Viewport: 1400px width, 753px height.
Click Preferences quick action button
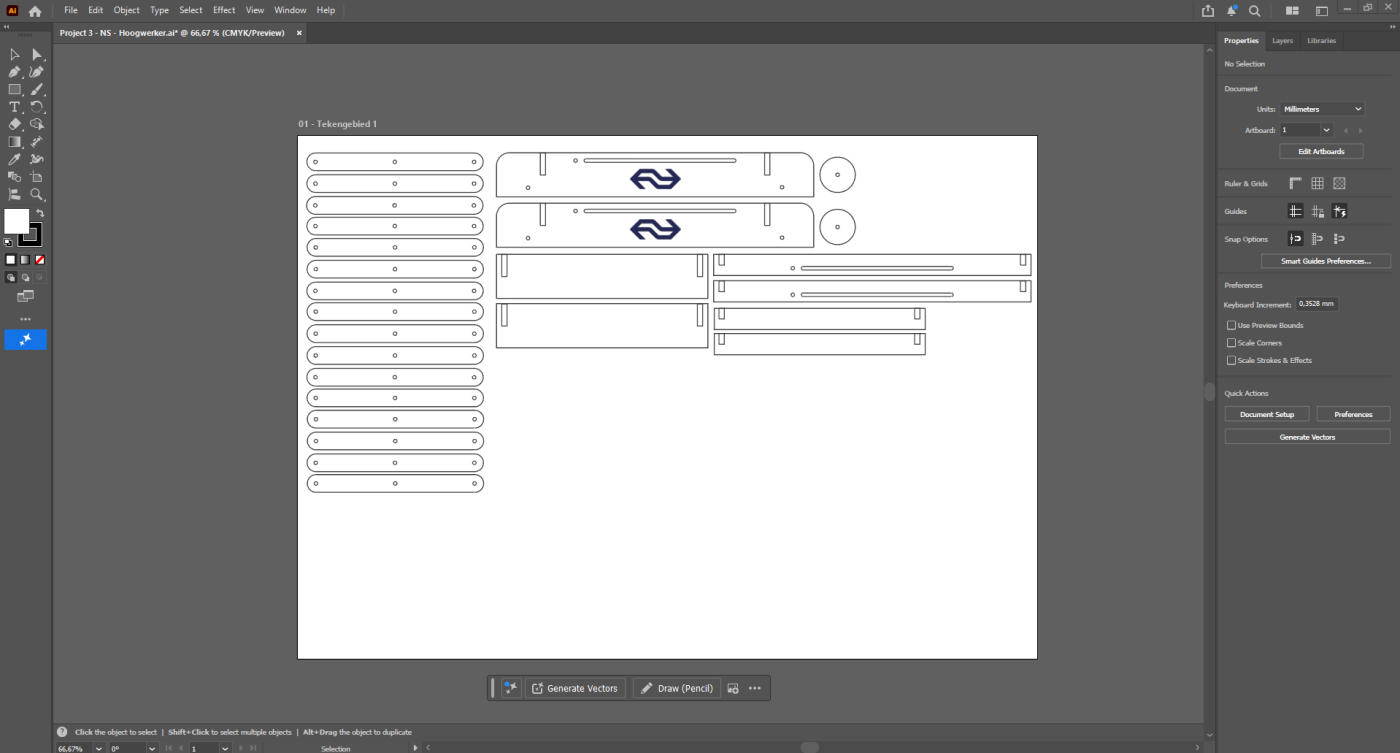[1353, 414]
